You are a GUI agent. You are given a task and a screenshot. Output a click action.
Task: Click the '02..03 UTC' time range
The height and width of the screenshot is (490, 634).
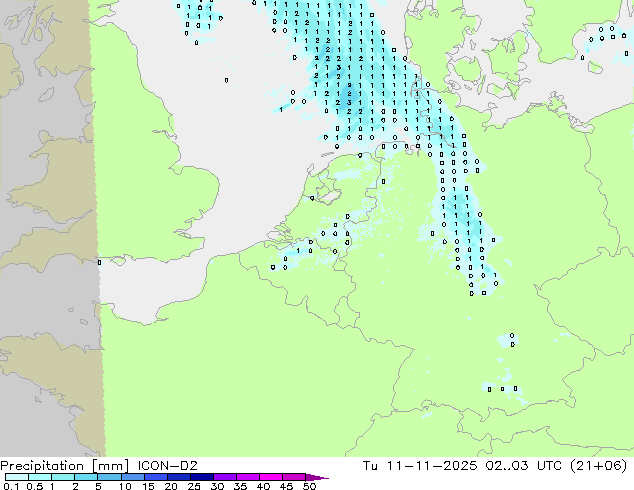pos(524,466)
